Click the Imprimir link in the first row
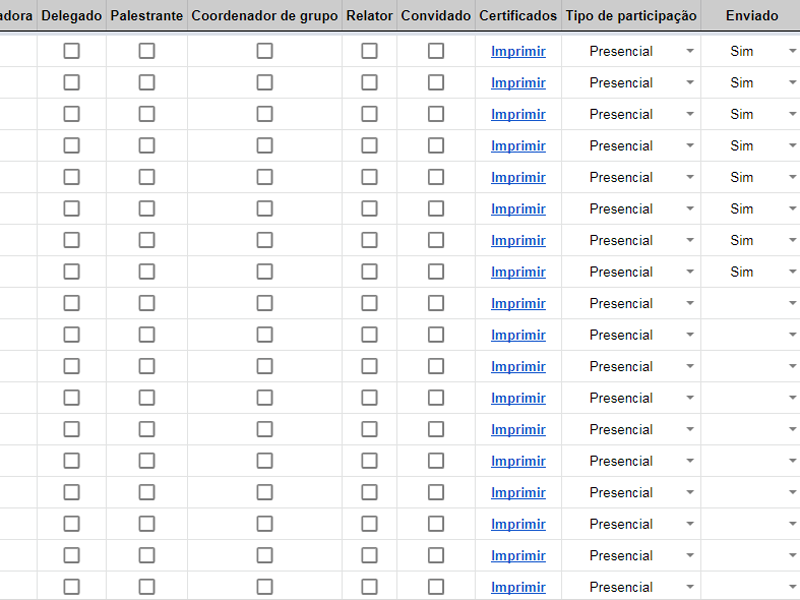 518,51
